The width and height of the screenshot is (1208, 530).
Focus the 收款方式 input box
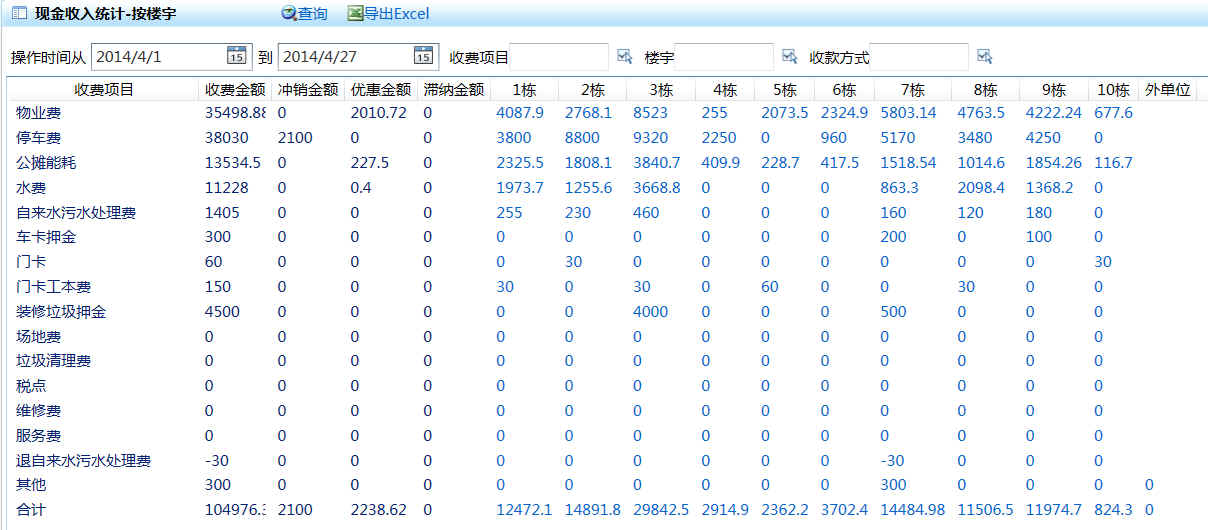919,57
